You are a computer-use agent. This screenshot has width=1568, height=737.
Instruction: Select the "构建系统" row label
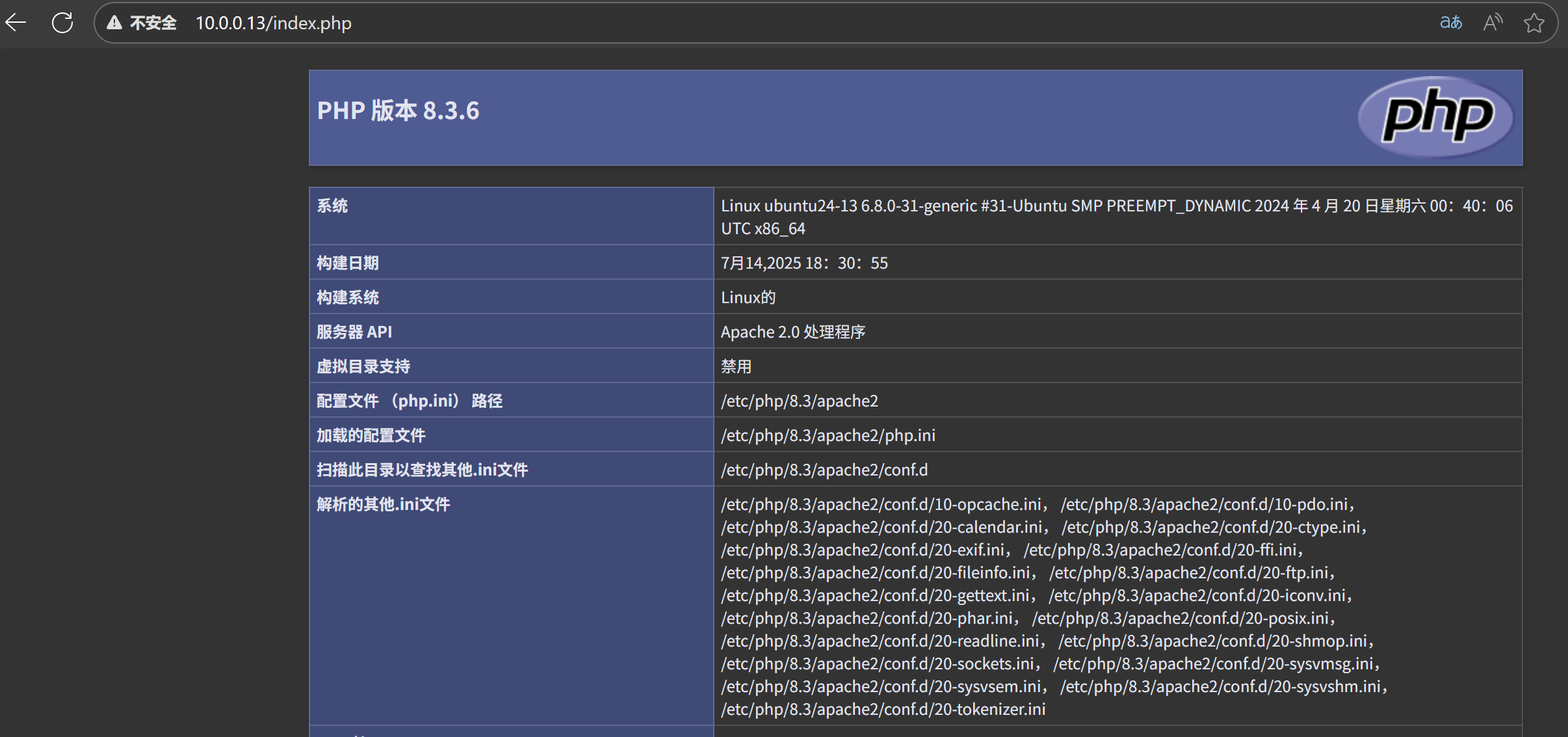pyautogui.click(x=348, y=297)
